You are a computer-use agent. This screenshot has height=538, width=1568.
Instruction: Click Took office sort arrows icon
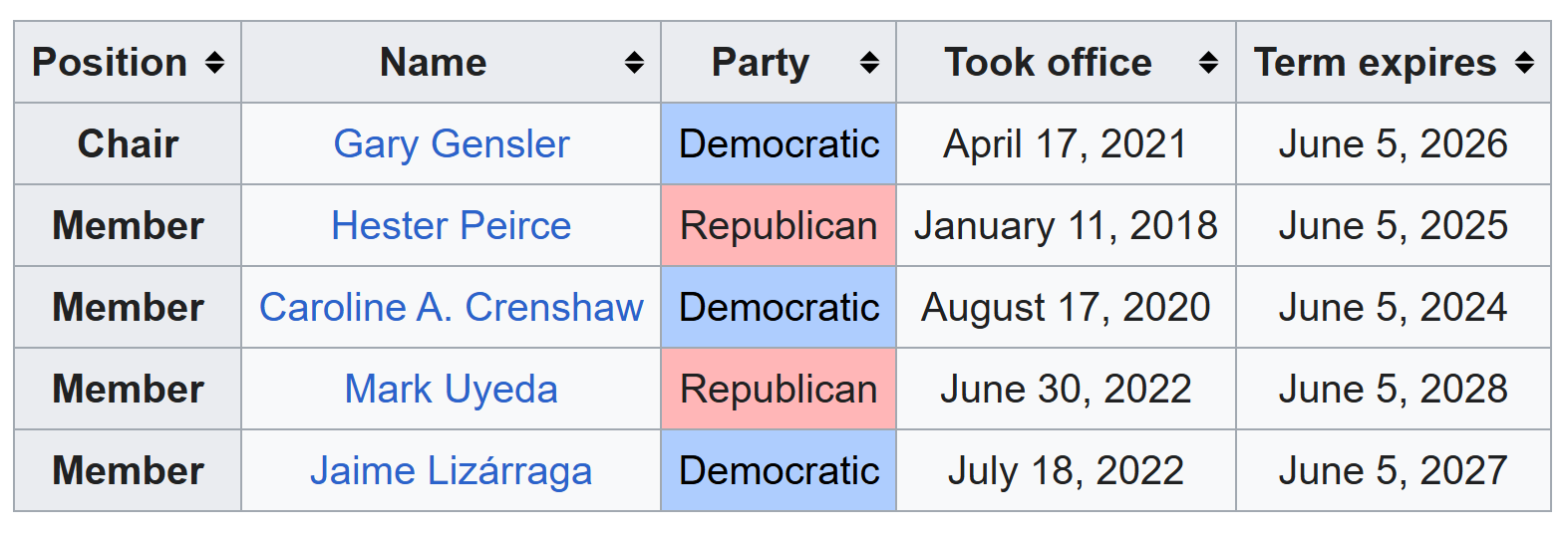pyautogui.click(x=1208, y=63)
